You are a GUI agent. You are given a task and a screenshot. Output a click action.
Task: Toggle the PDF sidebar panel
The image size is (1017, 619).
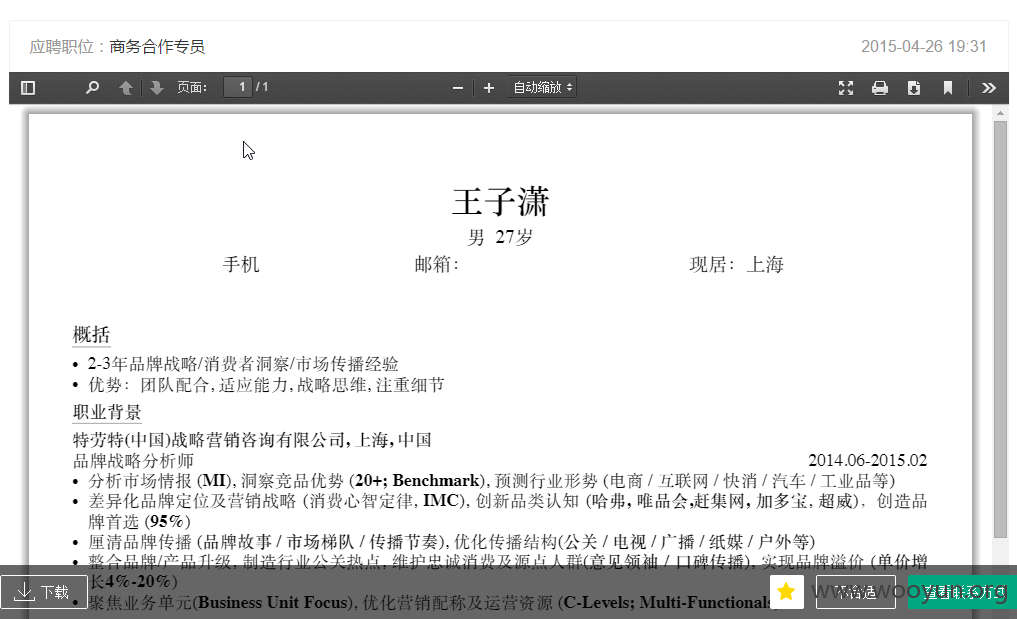coord(28,88)
